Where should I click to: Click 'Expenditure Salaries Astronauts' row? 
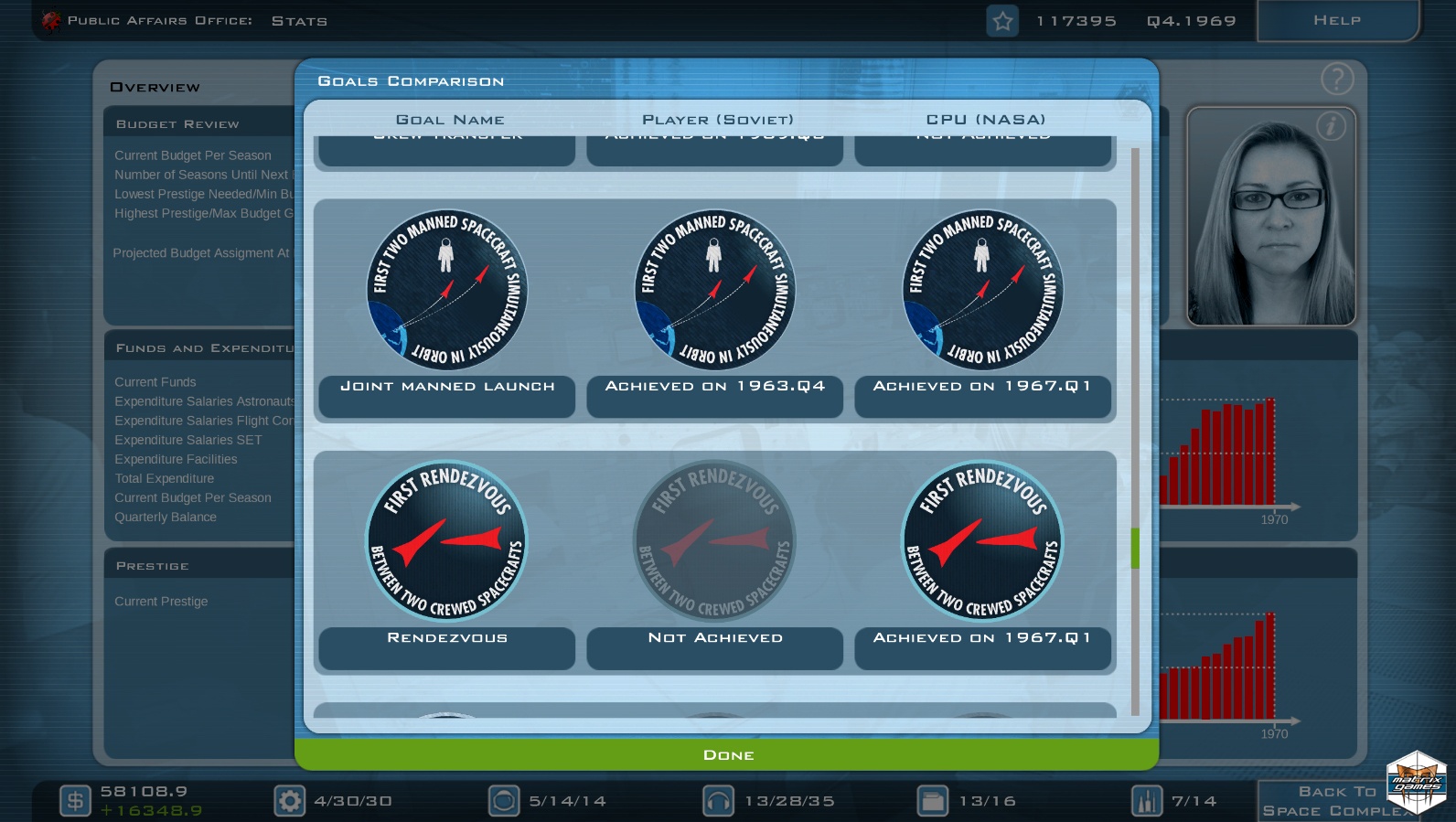point(205,401)
